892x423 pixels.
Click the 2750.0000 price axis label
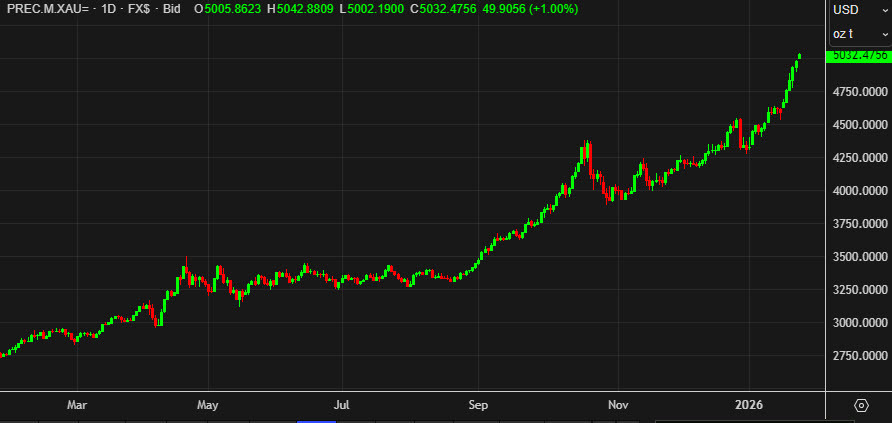pyautogui.click(x=859, y=356)
